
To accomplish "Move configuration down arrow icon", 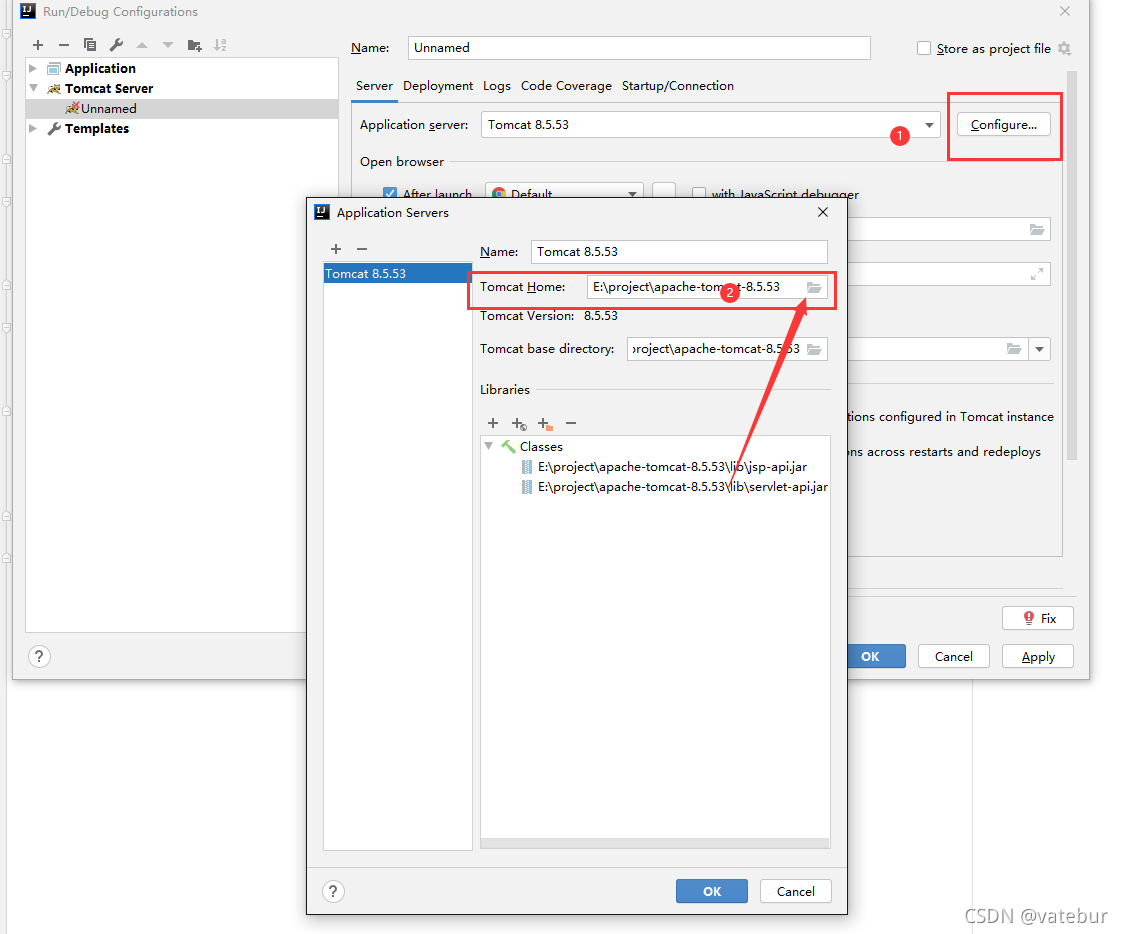I will click(x=168, y=45).
